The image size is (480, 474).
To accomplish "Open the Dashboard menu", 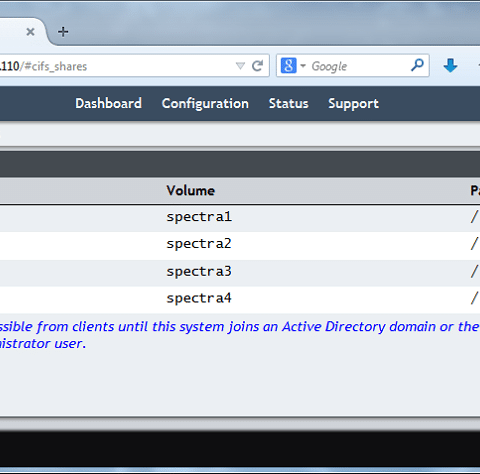I will [x=109, y=104].
